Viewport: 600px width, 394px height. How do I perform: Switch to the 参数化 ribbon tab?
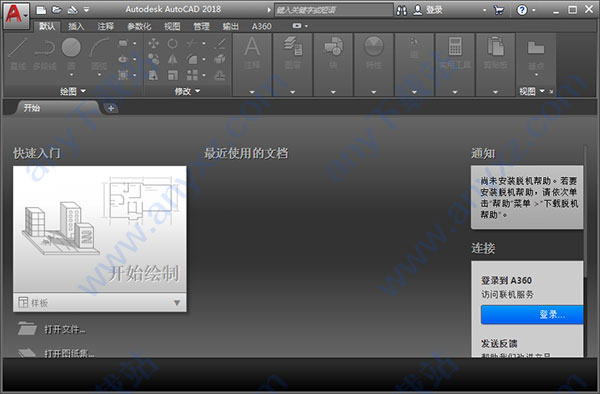pyautogui.click(x=139, y=26)
